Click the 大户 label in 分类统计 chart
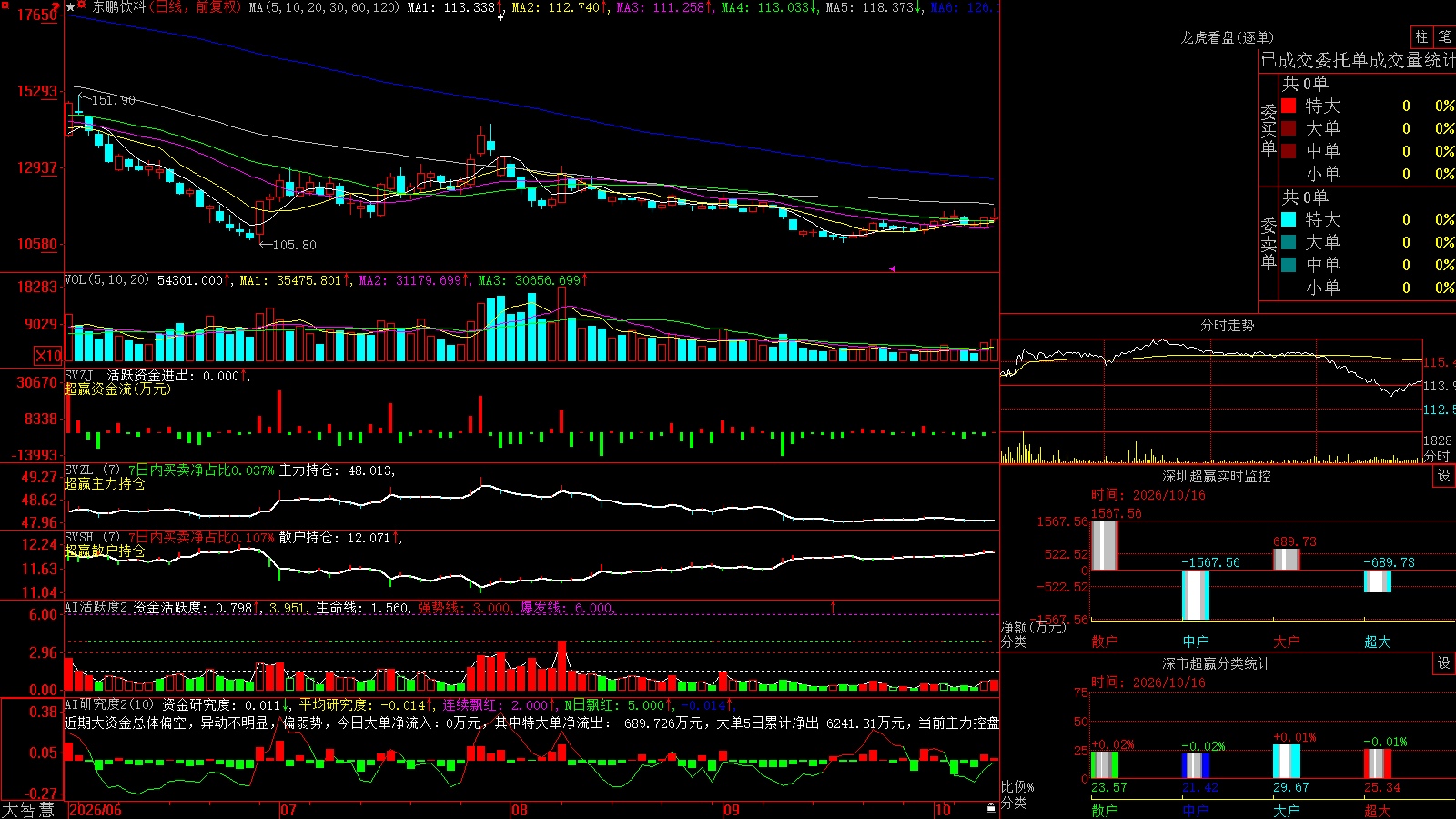 (1287, 810)
